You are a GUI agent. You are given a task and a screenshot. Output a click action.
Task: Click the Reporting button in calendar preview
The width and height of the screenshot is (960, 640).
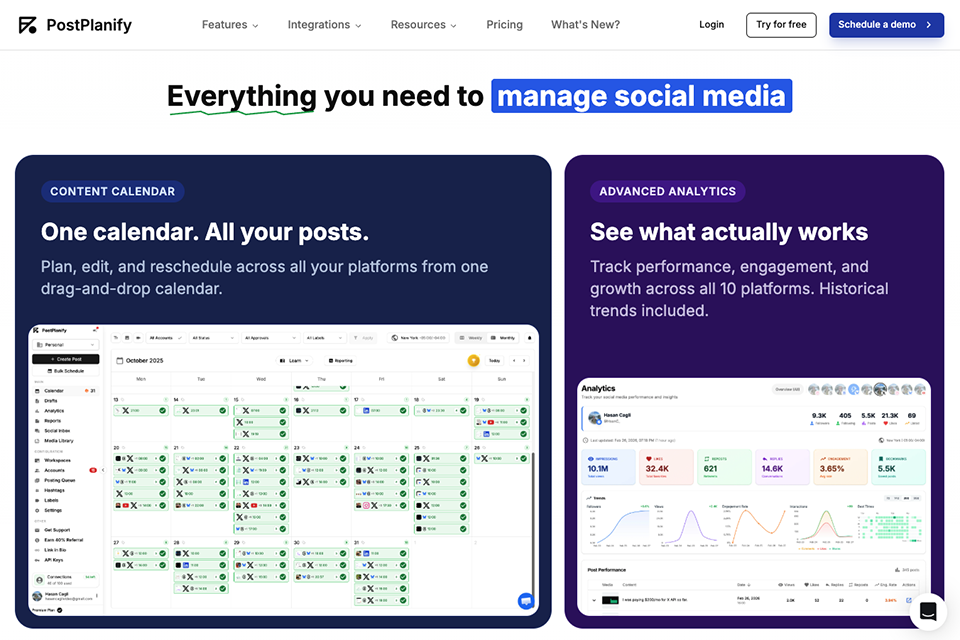pos(340,361)
